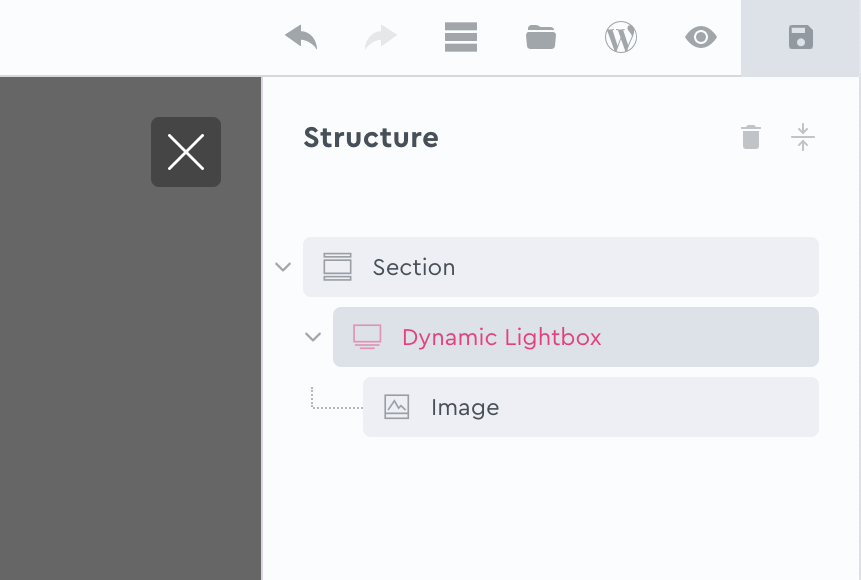861x580 pixels.
Task: Collapse the Section chevron
Action: tap(283, 267)
